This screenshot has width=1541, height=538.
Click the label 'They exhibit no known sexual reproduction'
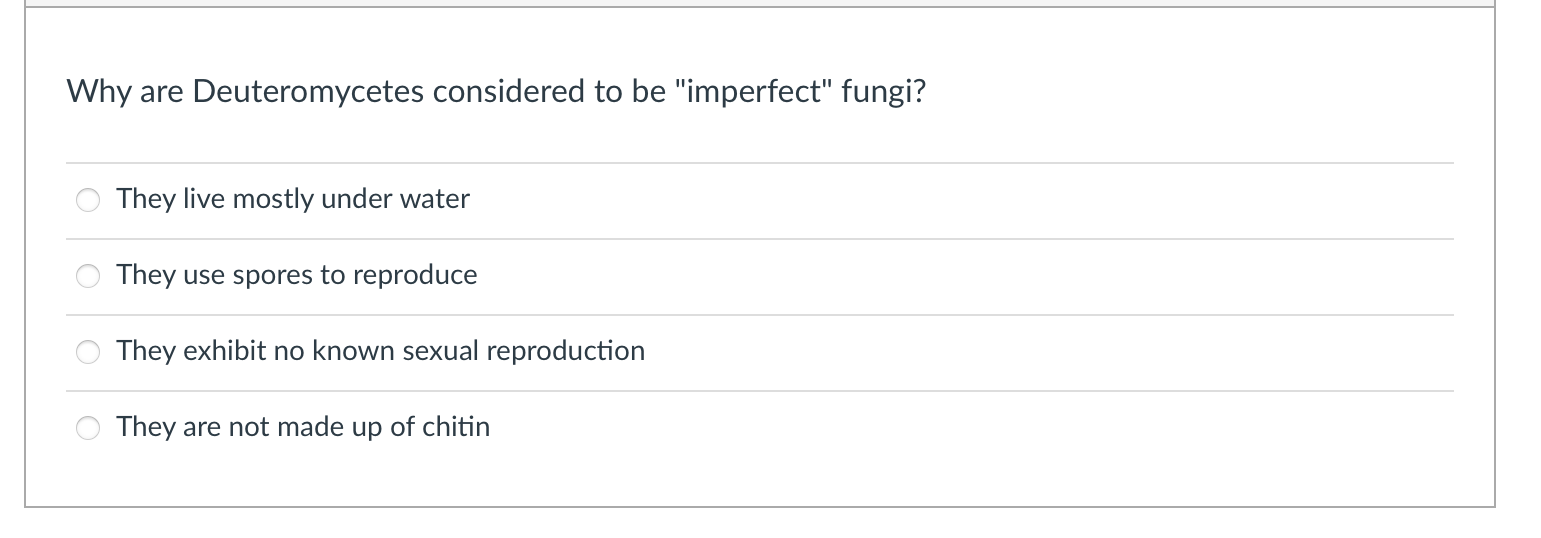[380, 351]
